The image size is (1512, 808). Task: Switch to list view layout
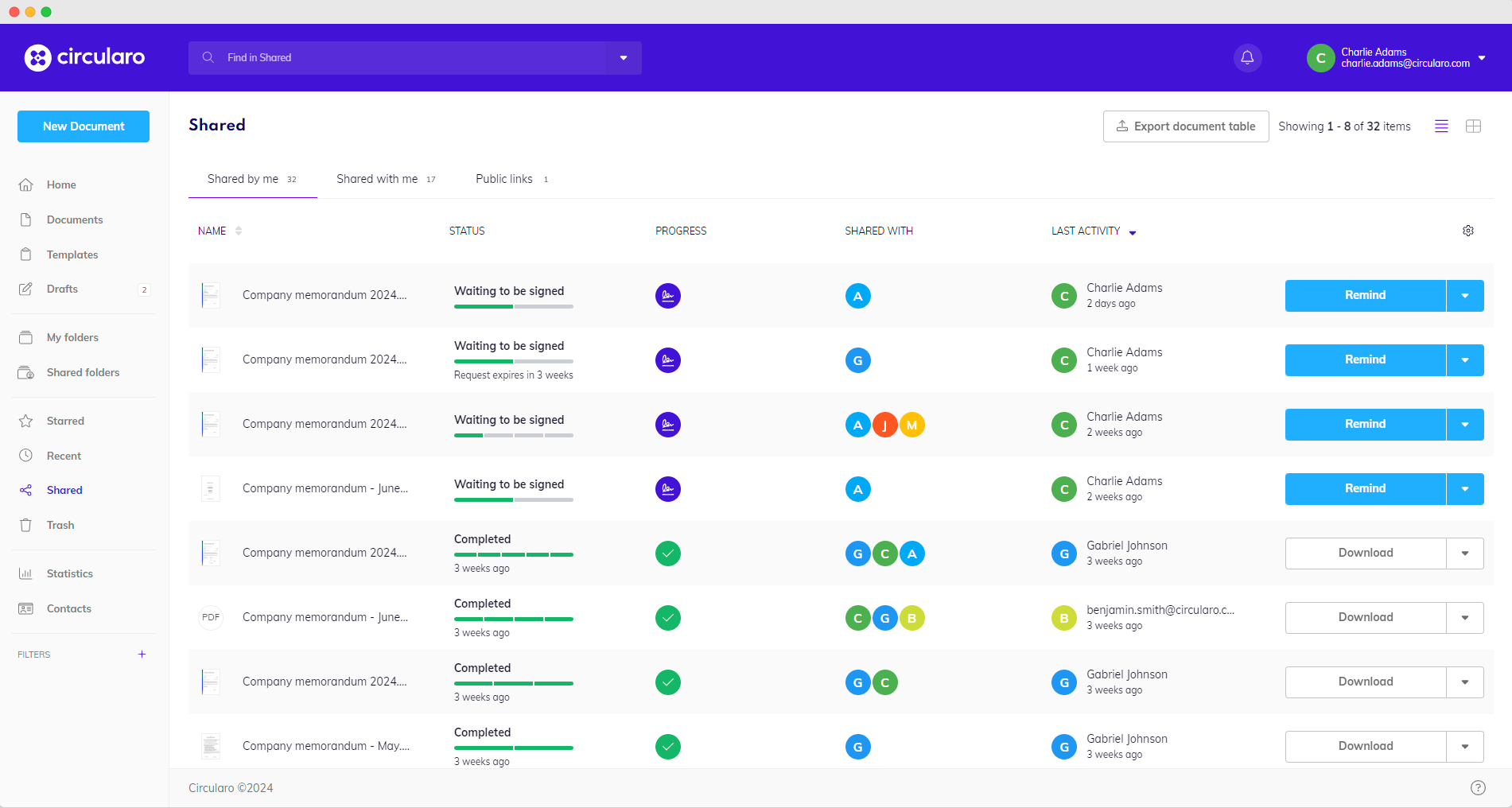click(1441, 126)
